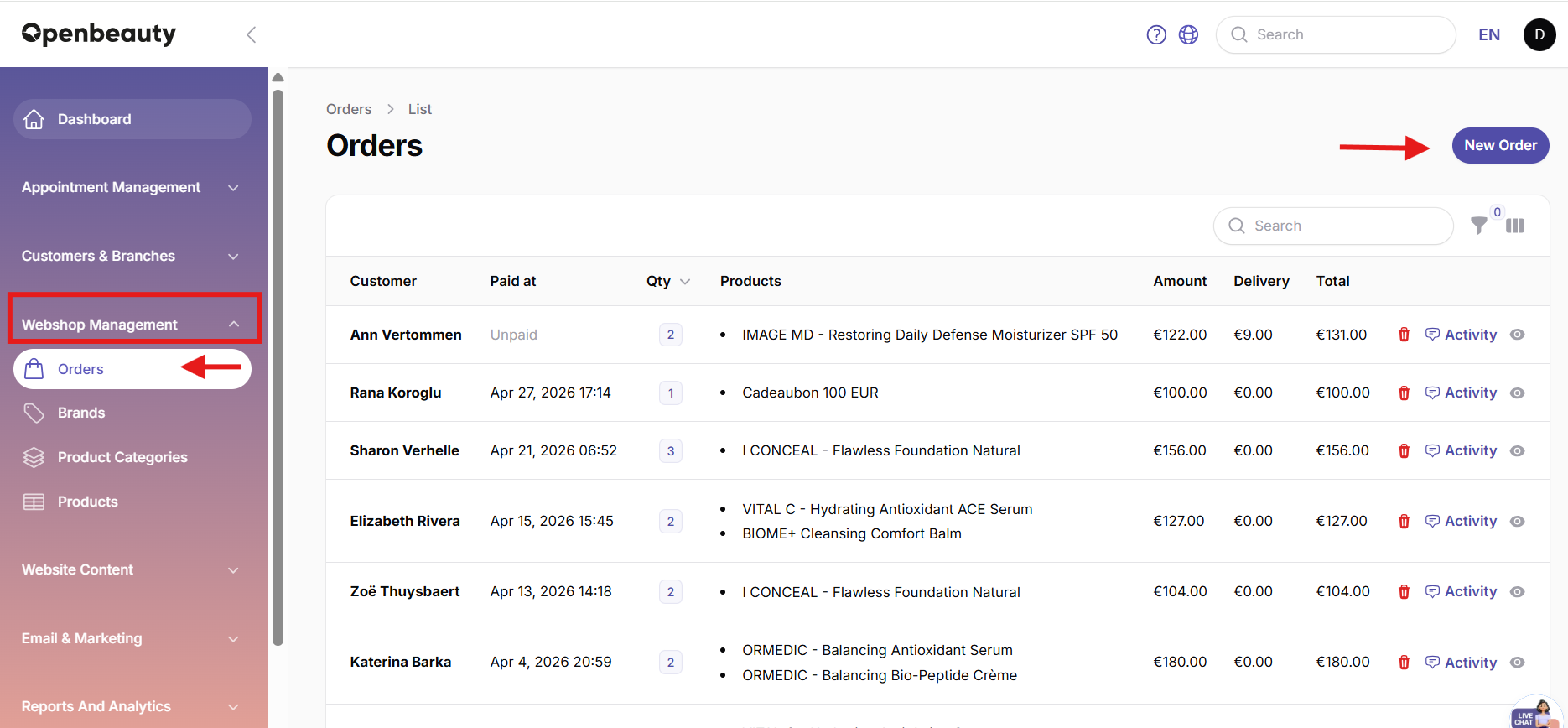Expand Appointment Management menu
Viewport: 1568px width, 728px height.
(x=131, y=187)
